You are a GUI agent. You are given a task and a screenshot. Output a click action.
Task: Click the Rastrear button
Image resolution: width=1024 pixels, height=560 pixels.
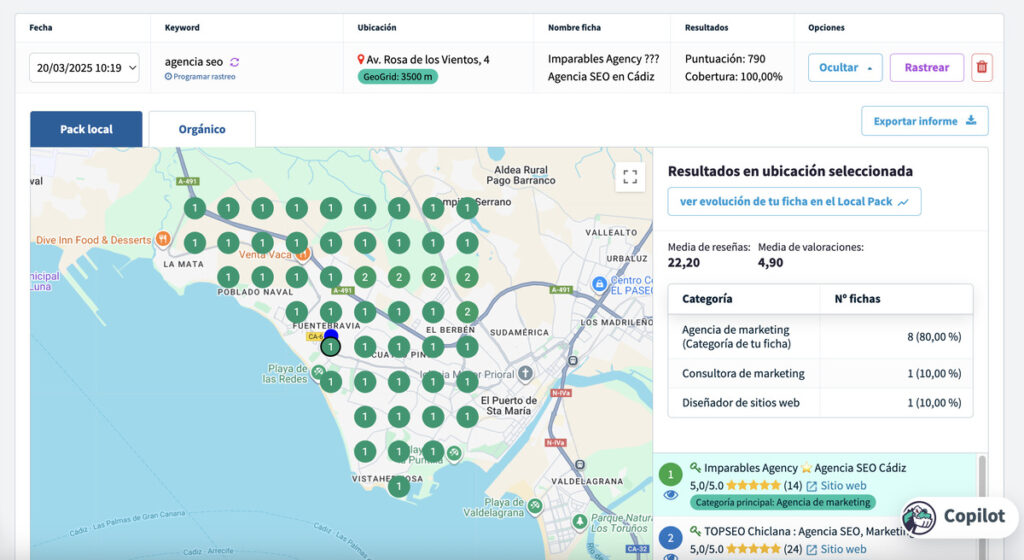[x=927, y=67]
